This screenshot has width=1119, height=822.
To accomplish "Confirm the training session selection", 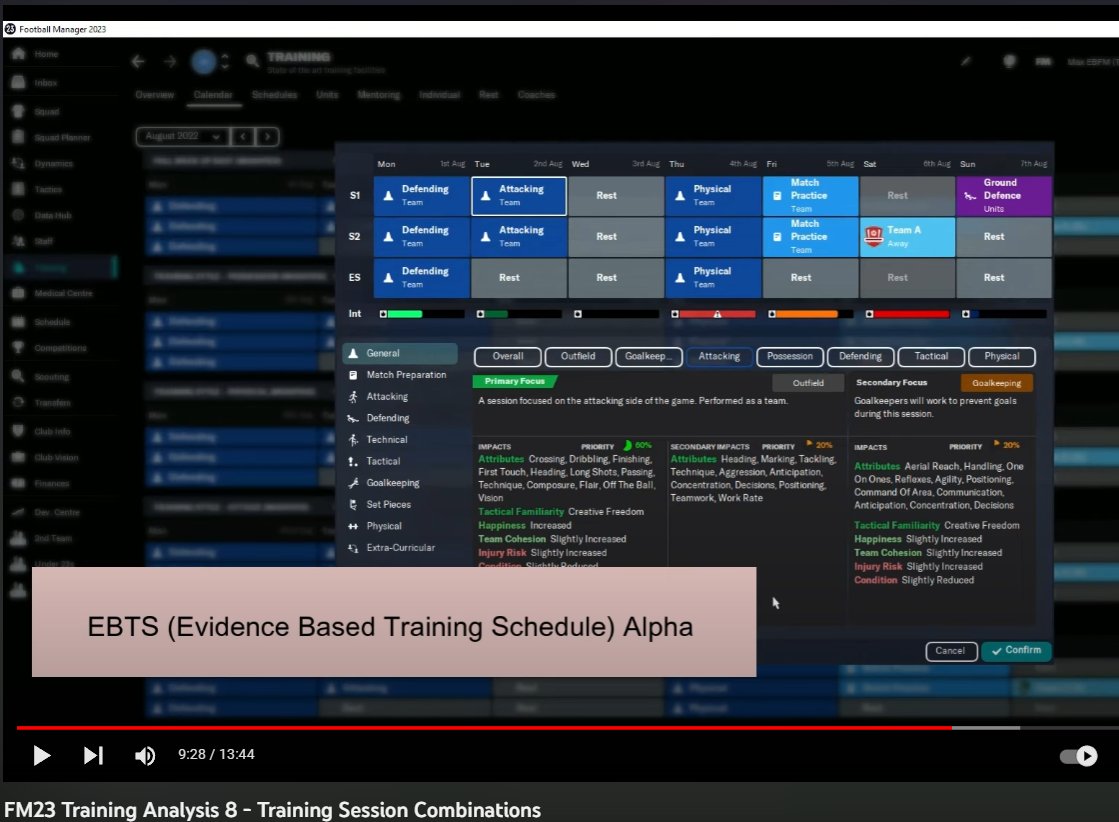I will (x=1016, y=650).
